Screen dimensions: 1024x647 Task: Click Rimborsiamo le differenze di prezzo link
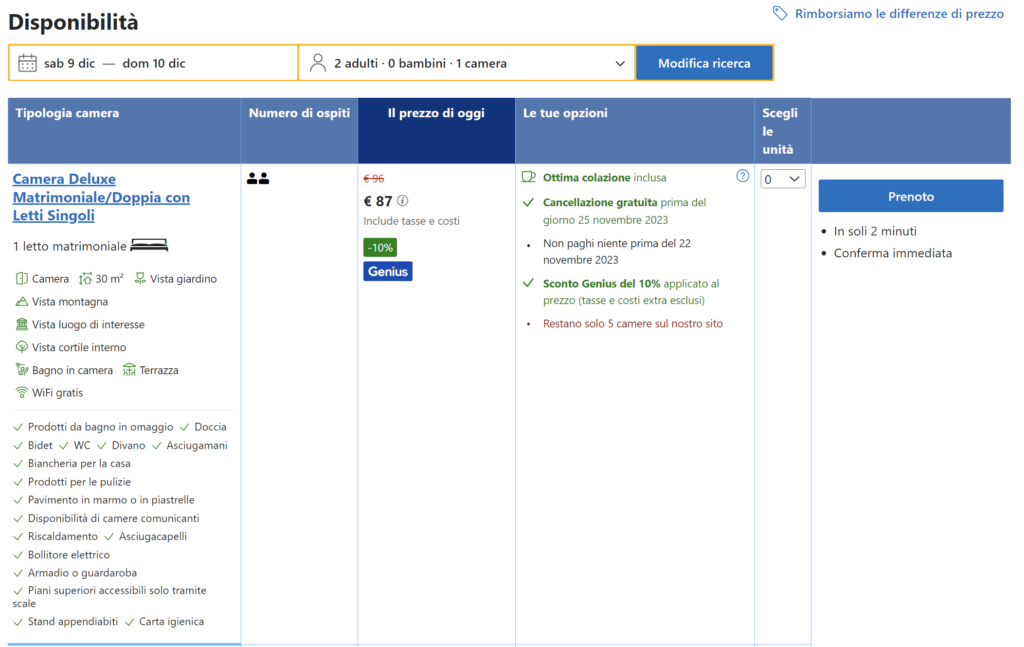click(899, 14)
